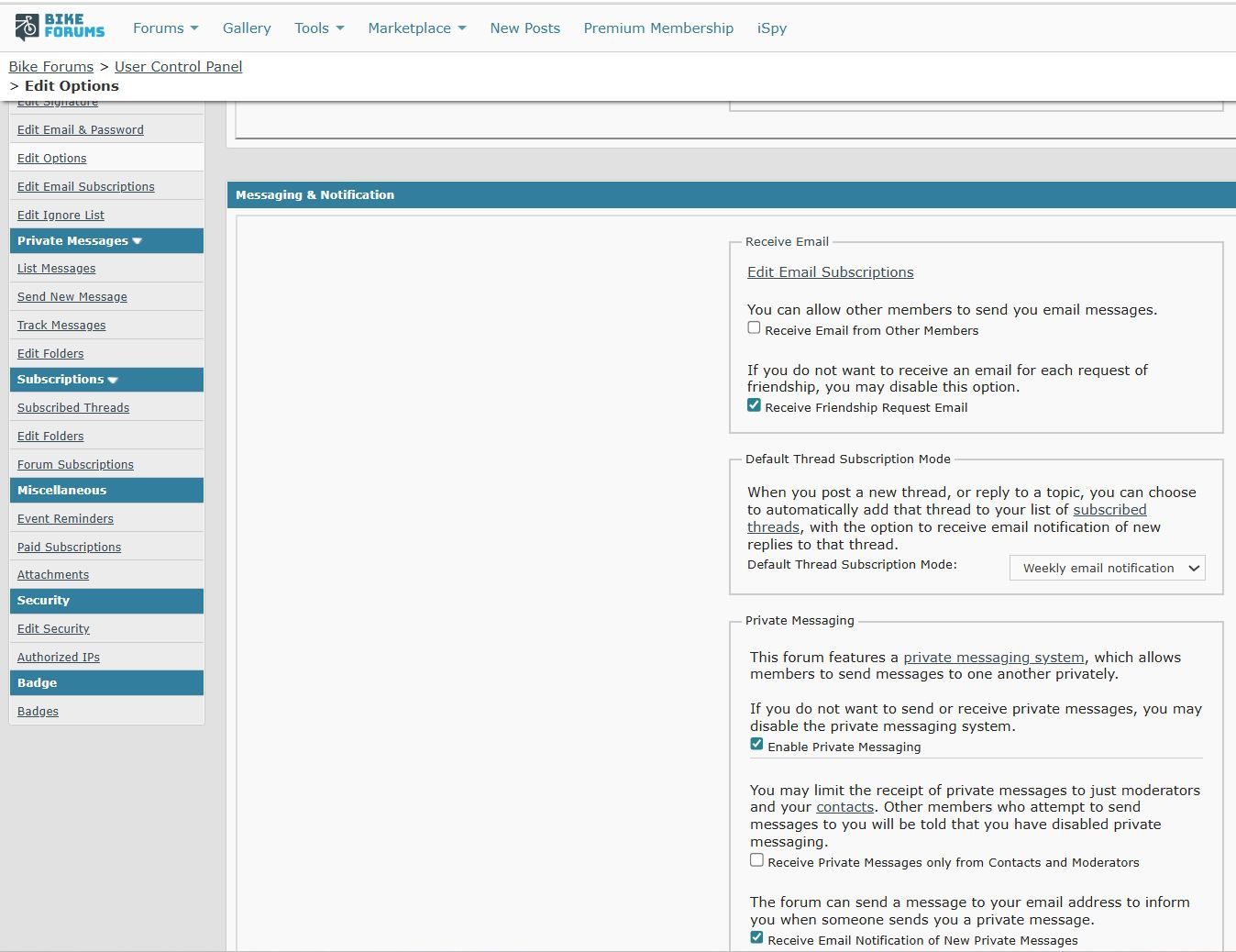Collapse the Private Messages section arrow
1236x952 pixels.
point(138,241)
